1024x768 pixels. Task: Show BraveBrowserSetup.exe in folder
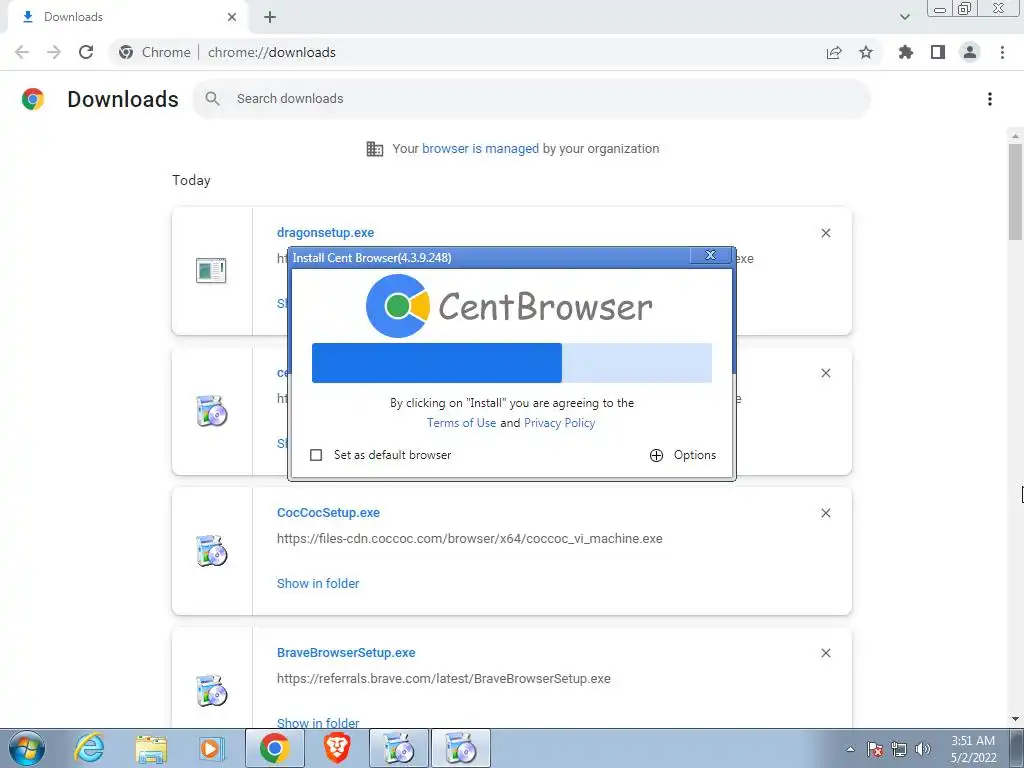pyautogui.click(x=318, y=723)
